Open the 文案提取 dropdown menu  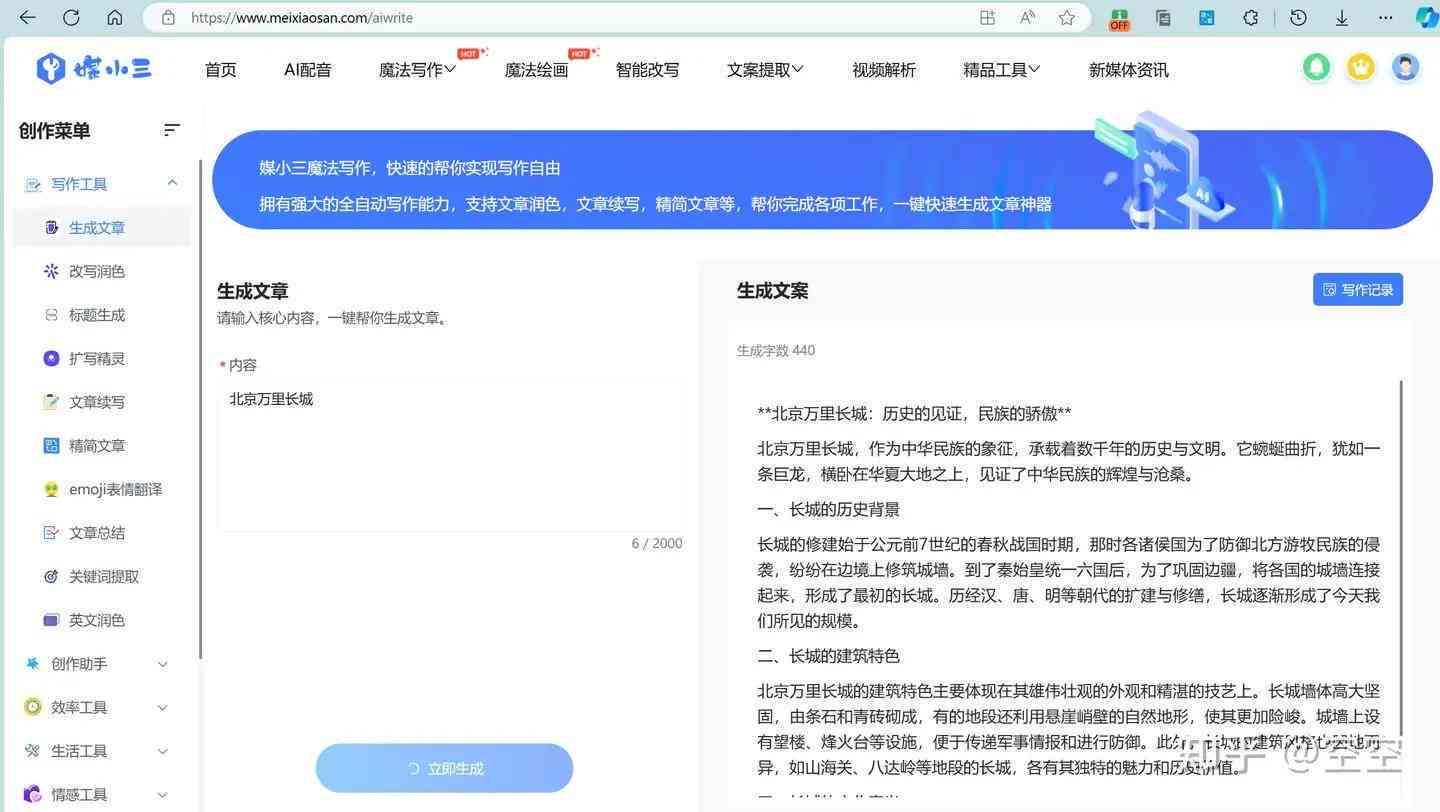765,70
